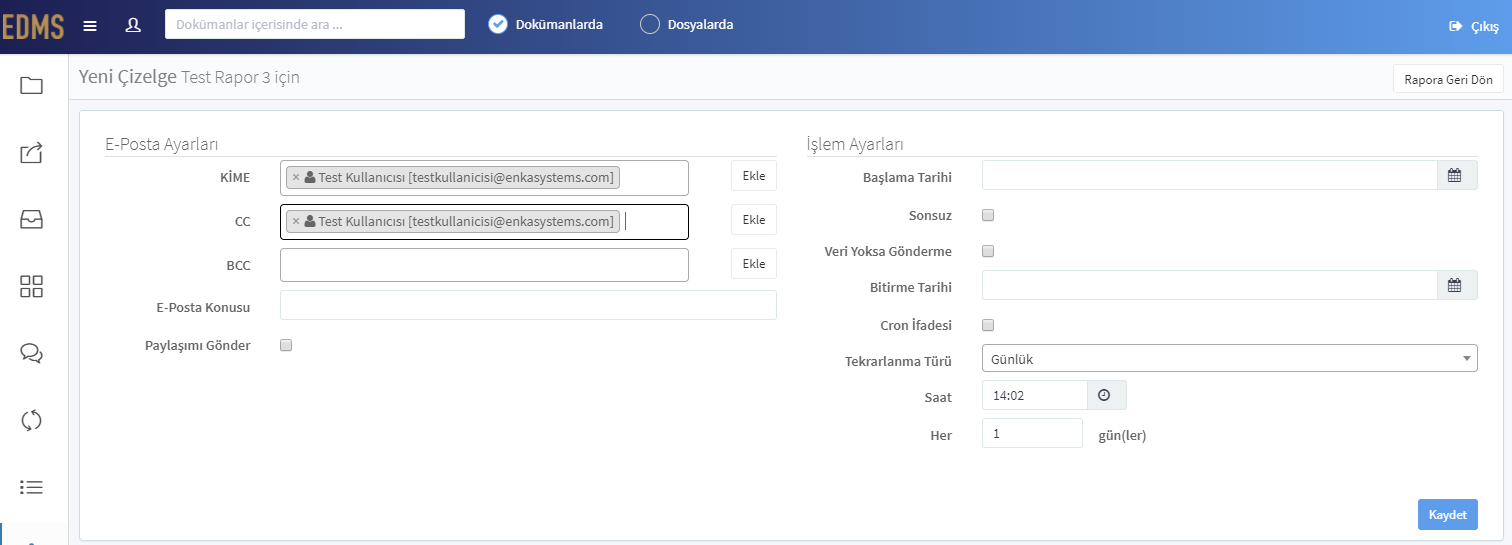
Task: Tick the Paylaşımı Gönder checkbox
Action: (x=286, y=345)
